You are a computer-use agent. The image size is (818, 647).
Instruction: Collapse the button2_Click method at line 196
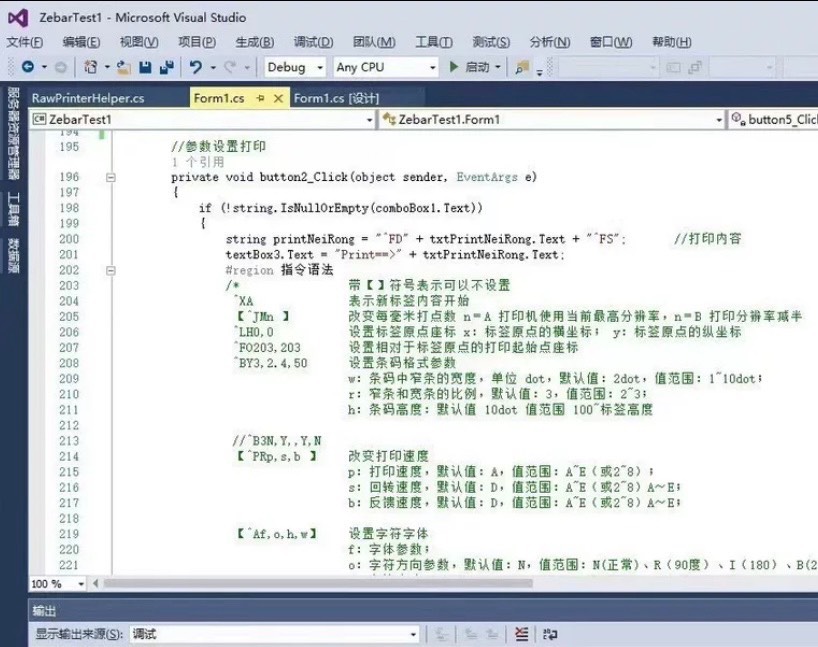[111, 177]
